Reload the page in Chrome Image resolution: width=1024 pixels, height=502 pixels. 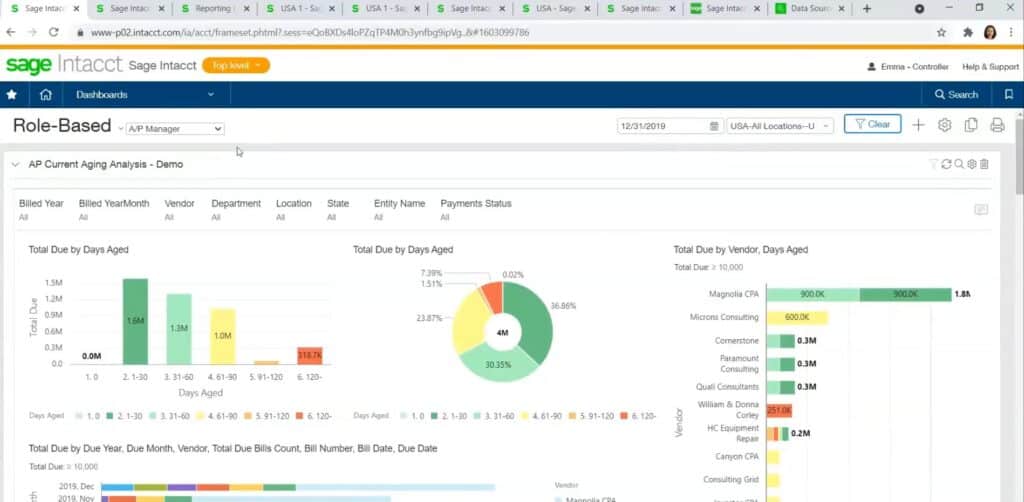[x=54, y=32]
